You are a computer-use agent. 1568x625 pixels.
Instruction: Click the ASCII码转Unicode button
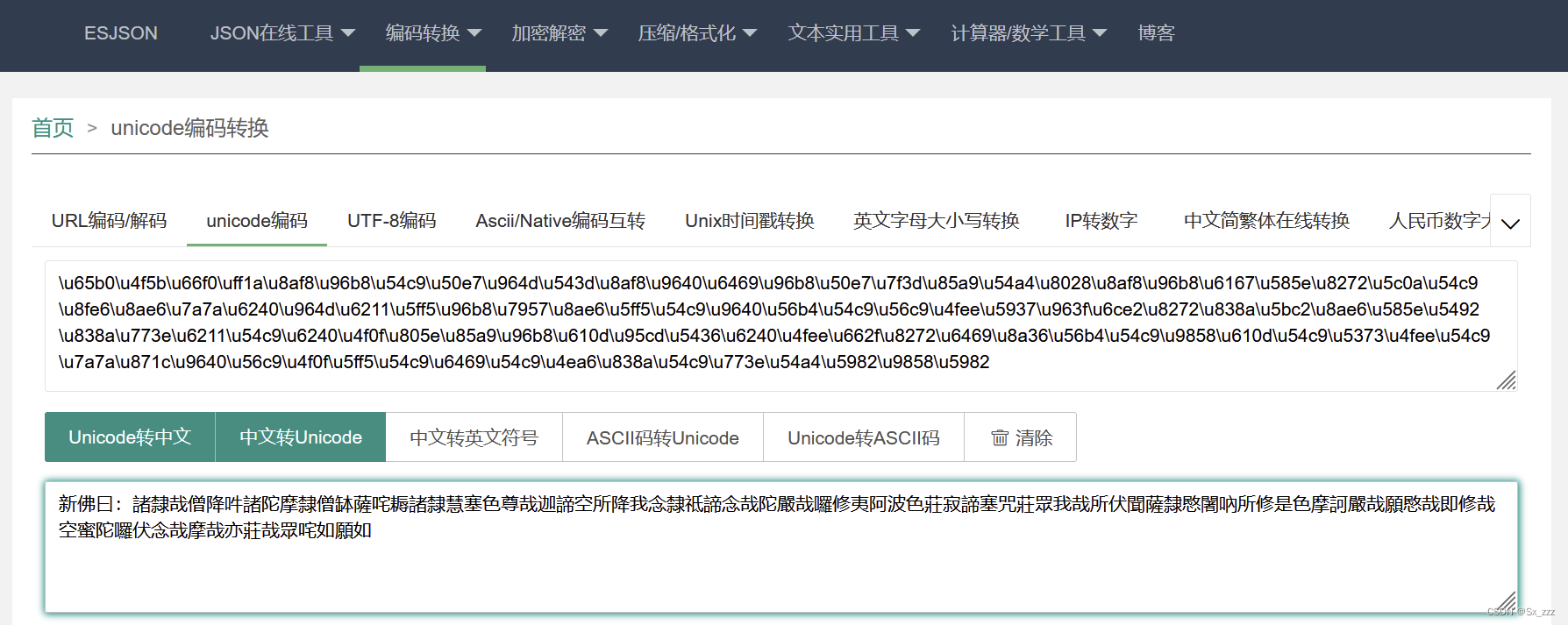pos(663,437)
